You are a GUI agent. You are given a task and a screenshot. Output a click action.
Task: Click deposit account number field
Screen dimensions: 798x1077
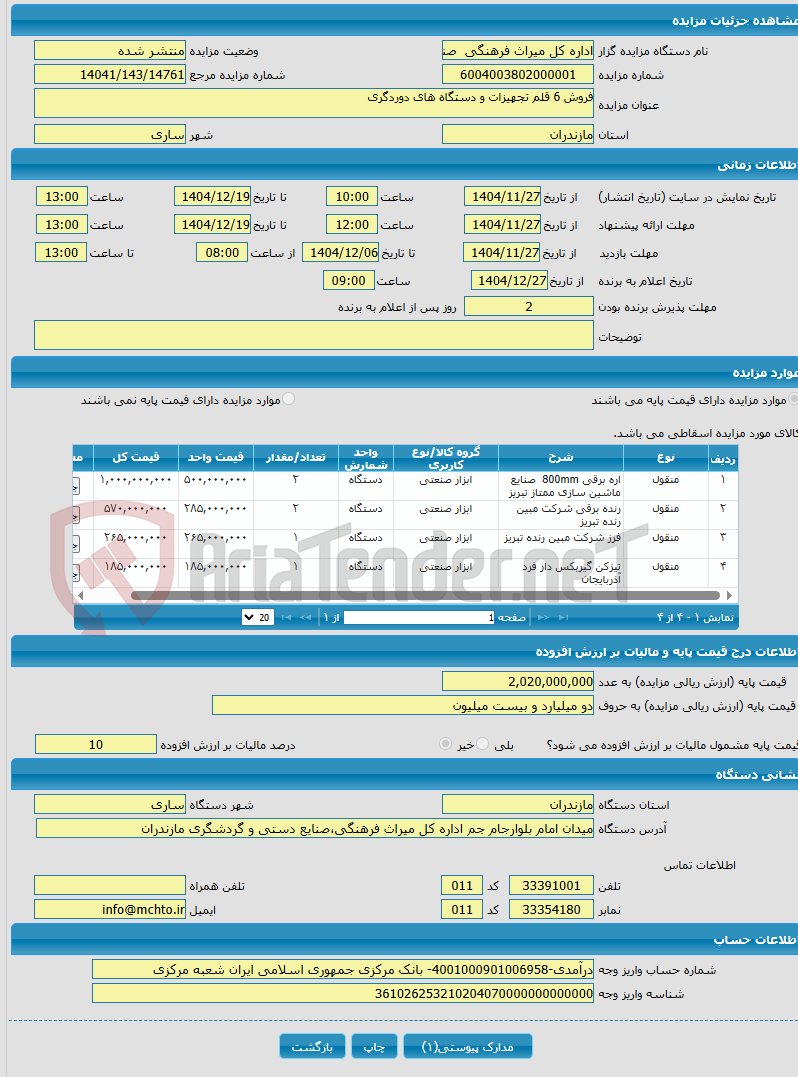[x=343, y=969]
